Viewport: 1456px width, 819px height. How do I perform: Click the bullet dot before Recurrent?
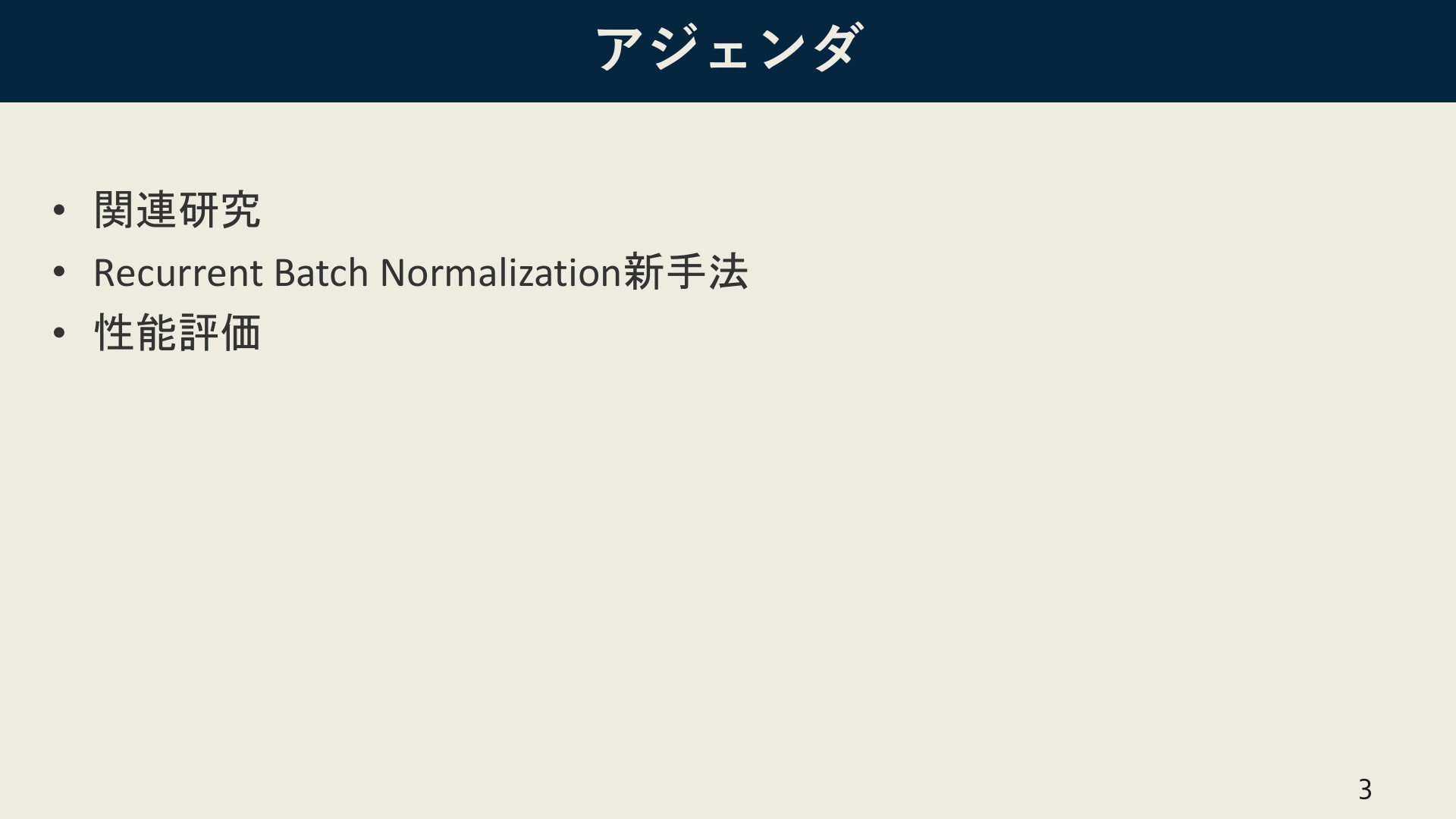coord(59,271)
